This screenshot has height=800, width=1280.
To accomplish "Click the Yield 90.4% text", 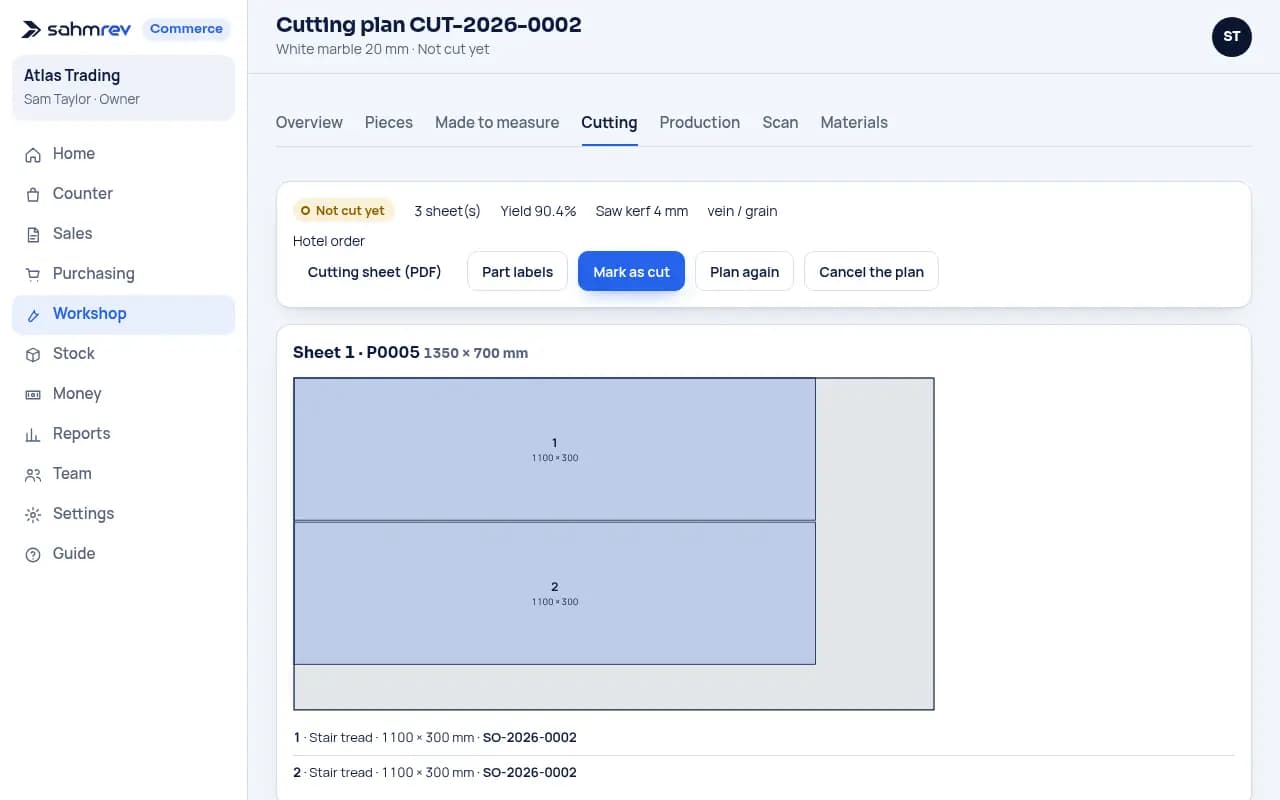I will (538, 211).
